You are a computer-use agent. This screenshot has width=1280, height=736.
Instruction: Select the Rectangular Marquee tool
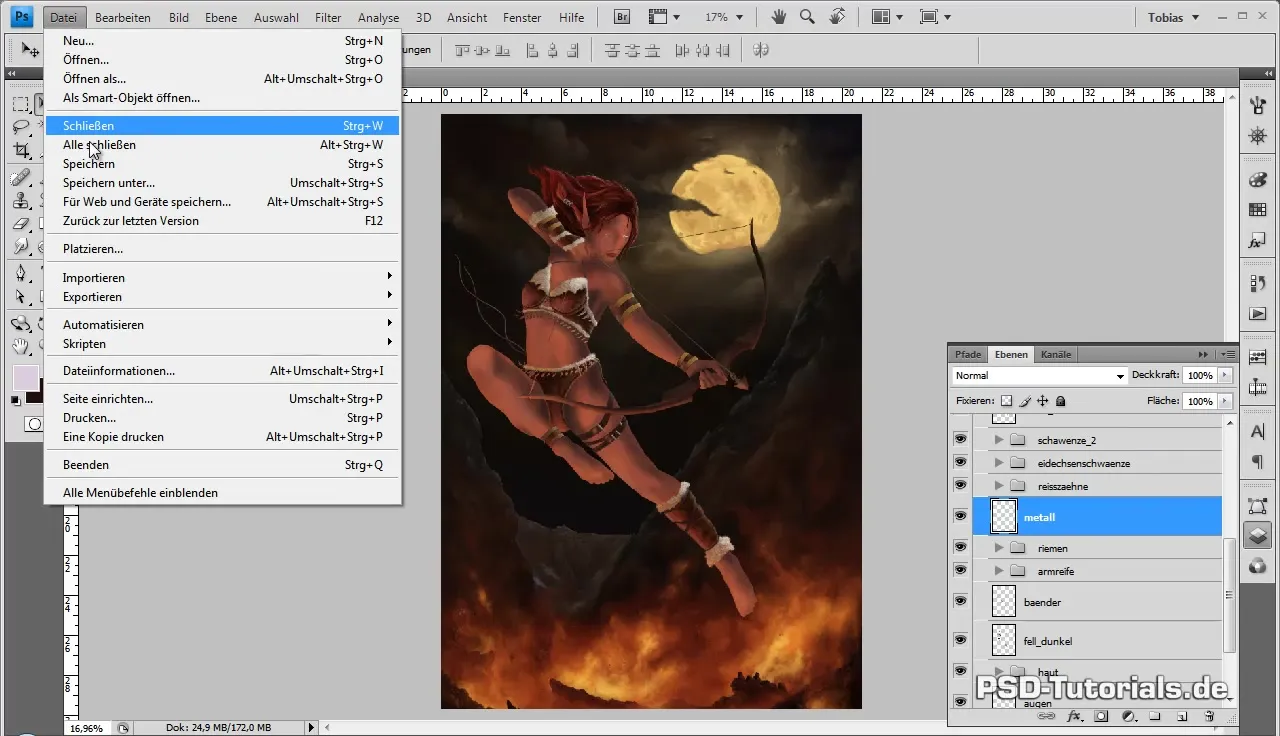tap(21, 105)
